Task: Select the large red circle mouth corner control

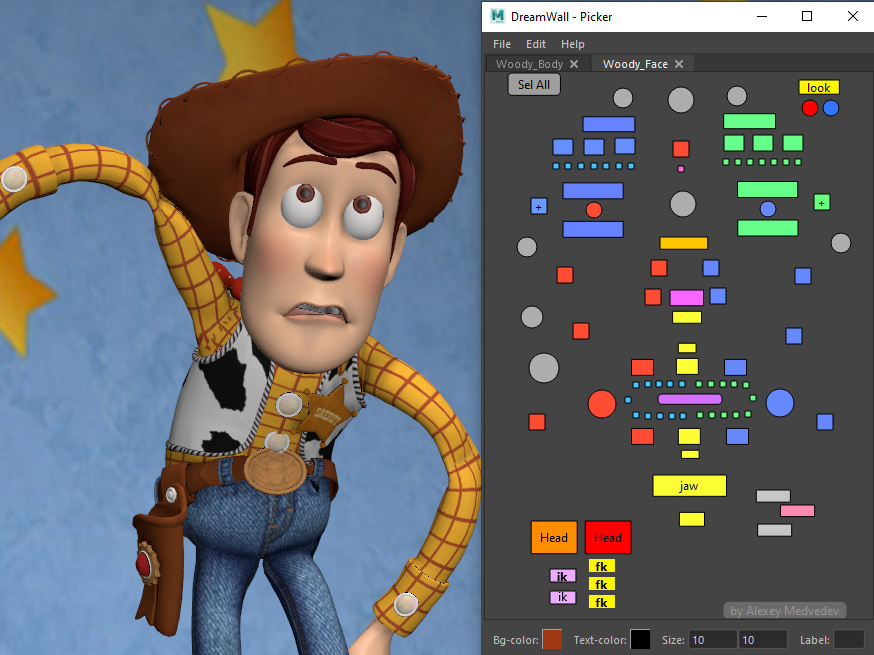Action: [x=602, y=404]
